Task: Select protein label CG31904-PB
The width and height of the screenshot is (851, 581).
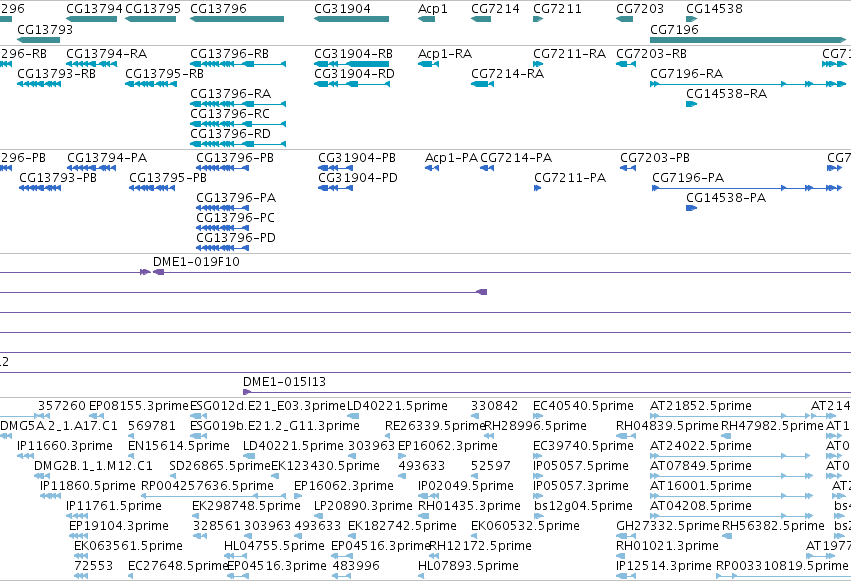Action: pyautogui.click(x=357, y=158)
